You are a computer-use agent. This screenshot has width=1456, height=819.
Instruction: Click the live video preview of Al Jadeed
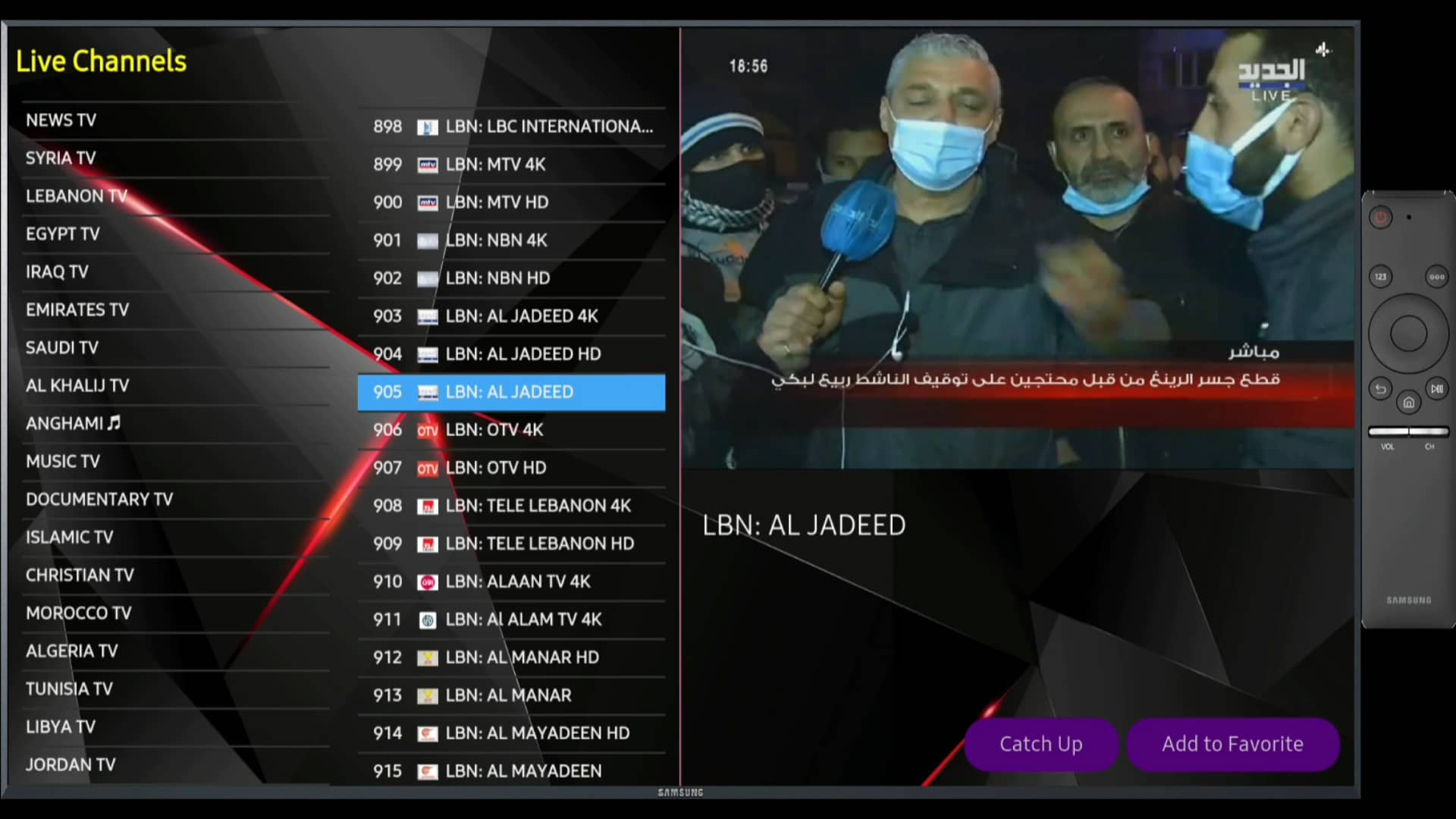[1018, 249]
